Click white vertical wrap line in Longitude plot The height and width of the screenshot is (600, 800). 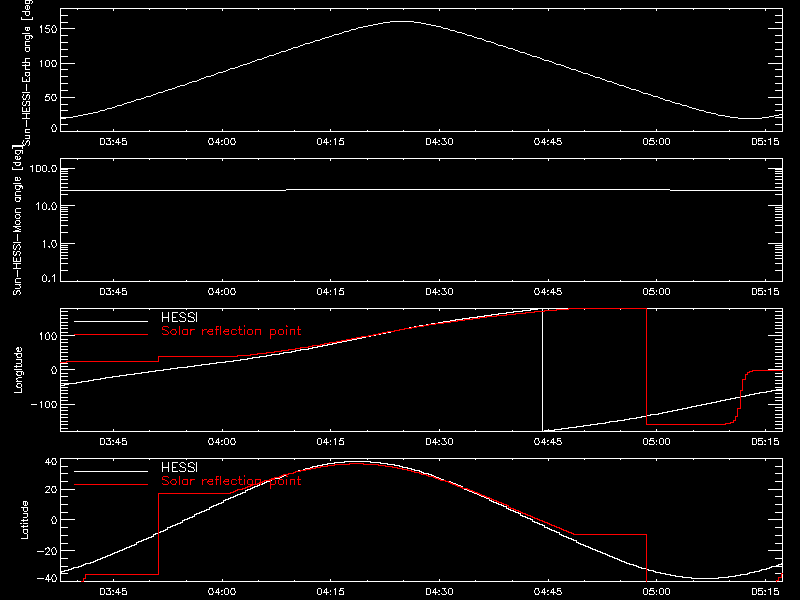pyautogui.click(x=542, y=370)
